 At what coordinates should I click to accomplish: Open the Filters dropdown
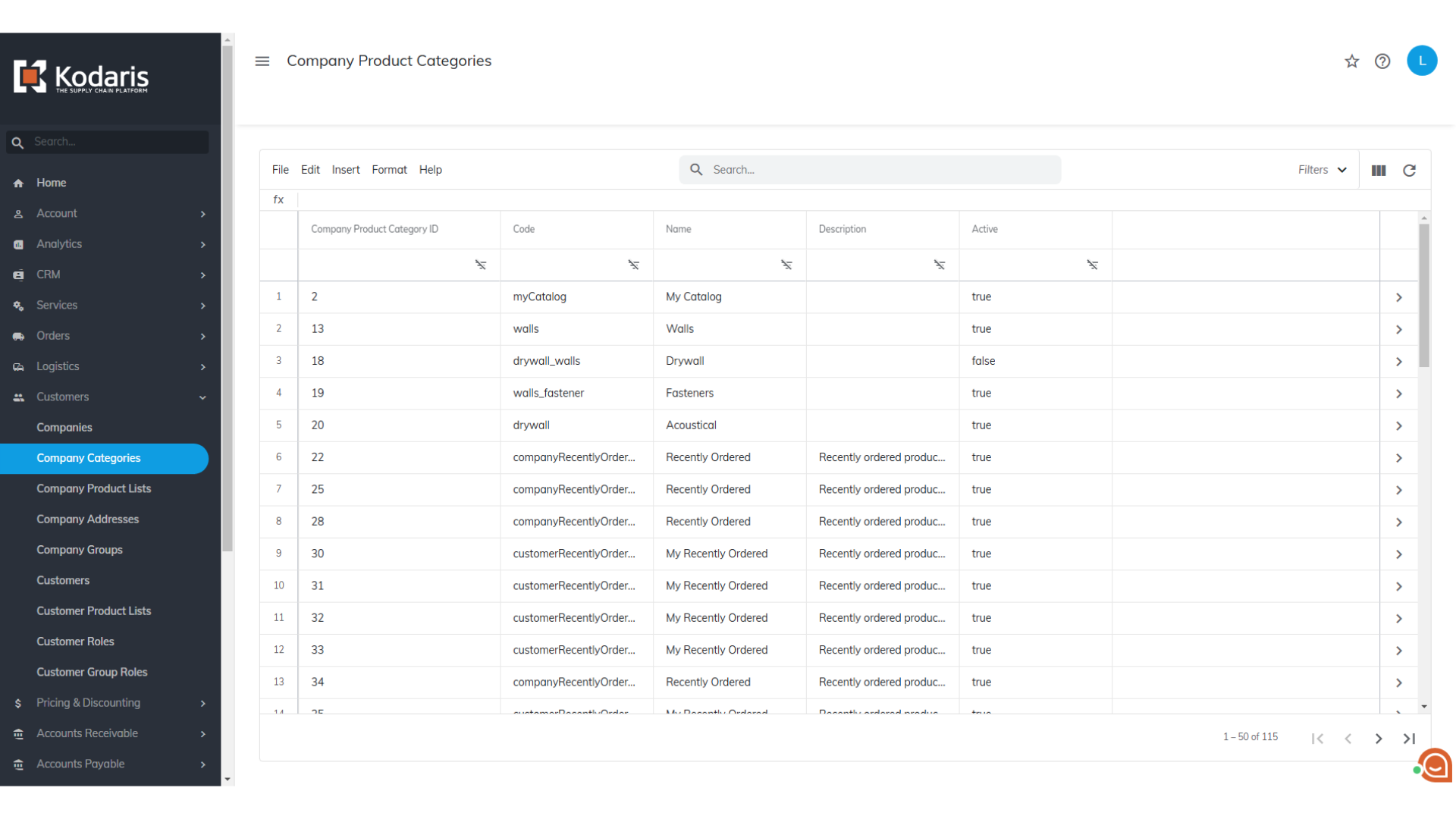[x=1322, y=170]
